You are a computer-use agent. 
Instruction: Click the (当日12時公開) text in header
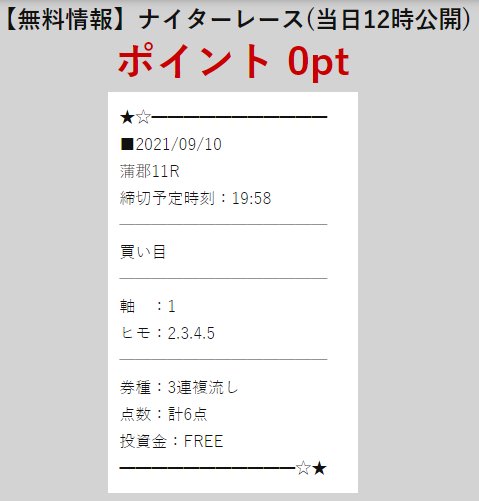(x=389, y=19)
